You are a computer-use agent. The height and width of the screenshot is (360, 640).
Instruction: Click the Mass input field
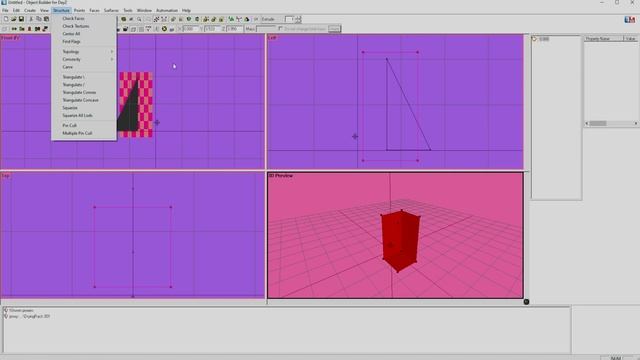pos(266,29)
